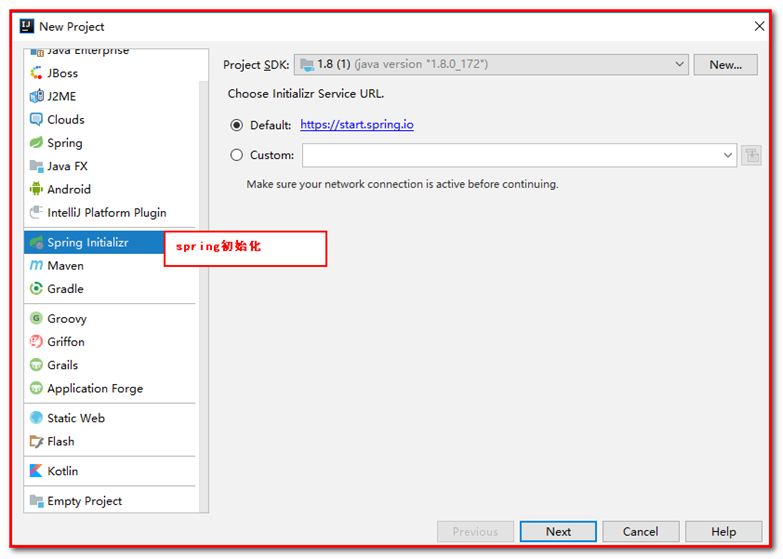Image resolution: width=783 pixels, height=559 pixels.
Task: Click the Clouds icon
Action: (36, 119)
